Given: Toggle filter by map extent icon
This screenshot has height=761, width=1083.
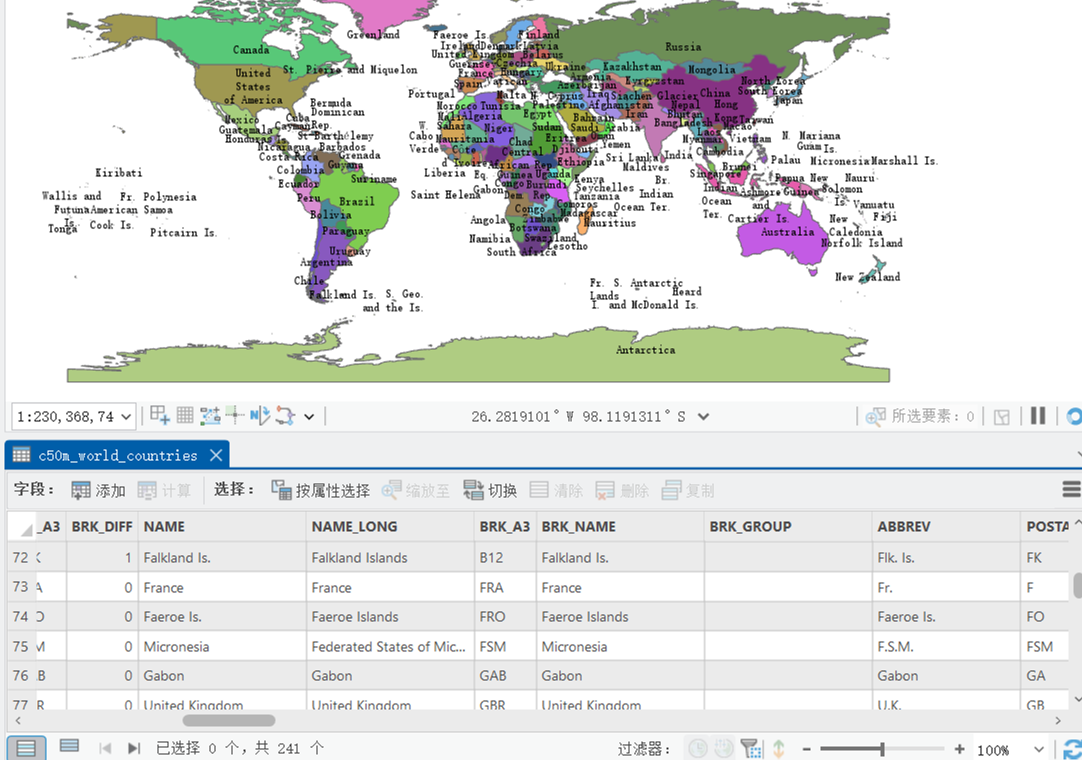Looking at the screenshot, I should click(751, 748).
